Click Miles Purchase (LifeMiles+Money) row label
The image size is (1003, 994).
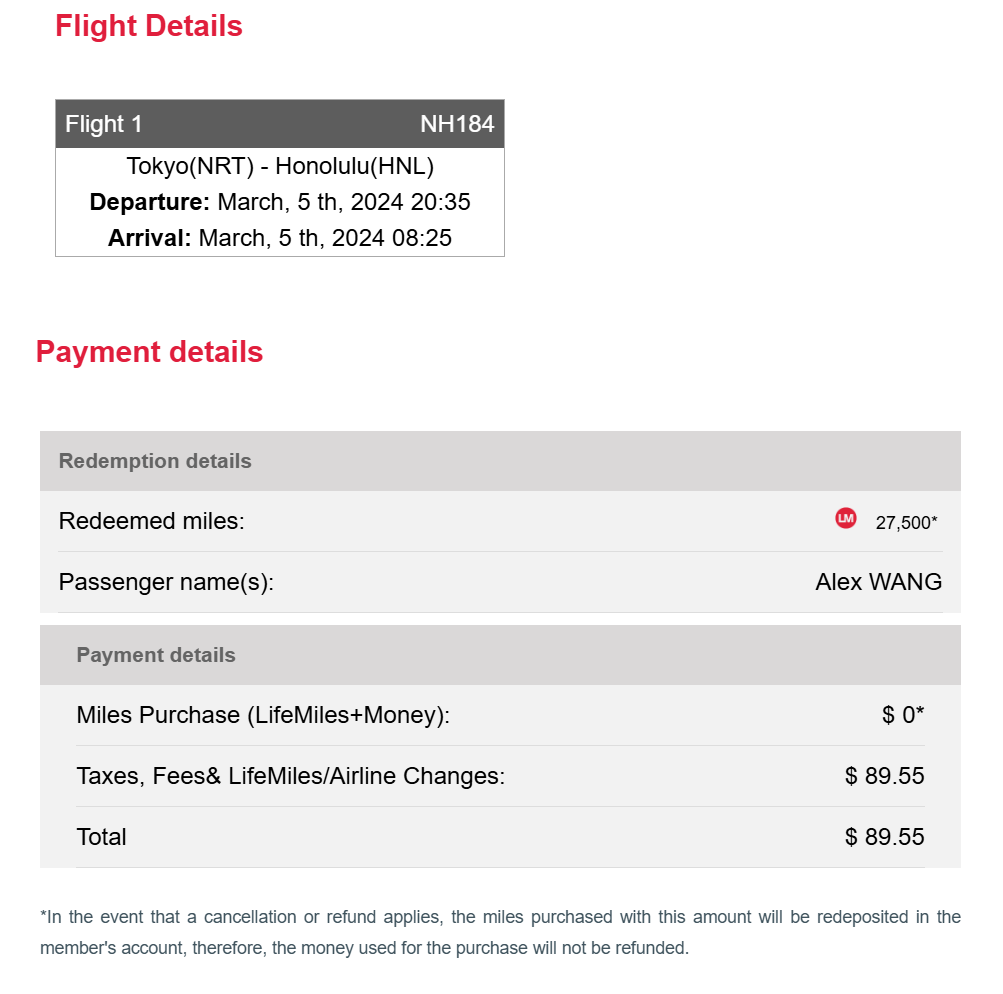[263, 715]
